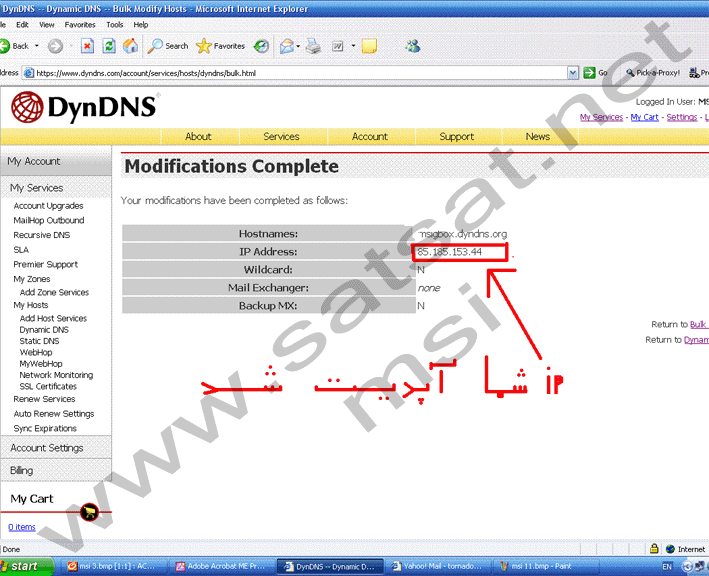Open MailHop Outbound sidebar link
This screenshot has height=576, width=709.
tap(49, 220)
